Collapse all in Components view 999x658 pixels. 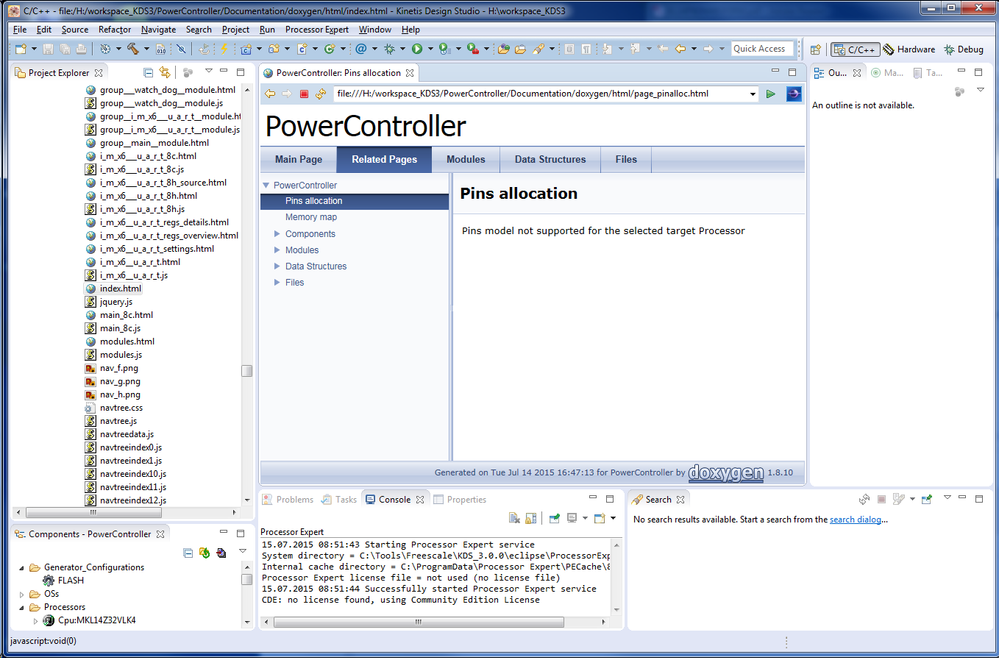coord(188,553)
